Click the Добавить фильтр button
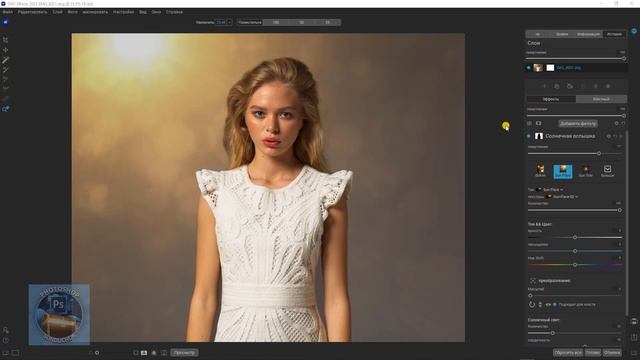Image resolution: width=640 pixels, height=360 pixels. [578, 123]
